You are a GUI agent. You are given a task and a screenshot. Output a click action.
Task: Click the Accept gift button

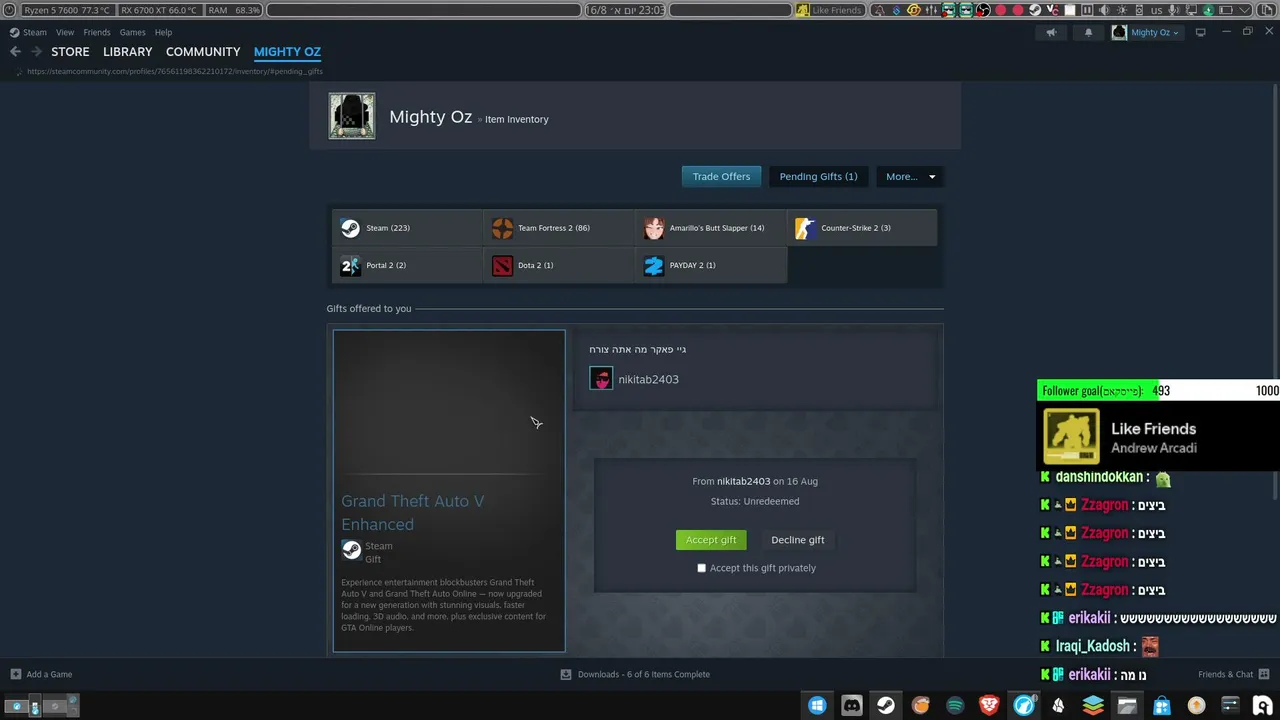tap(711, 540)
